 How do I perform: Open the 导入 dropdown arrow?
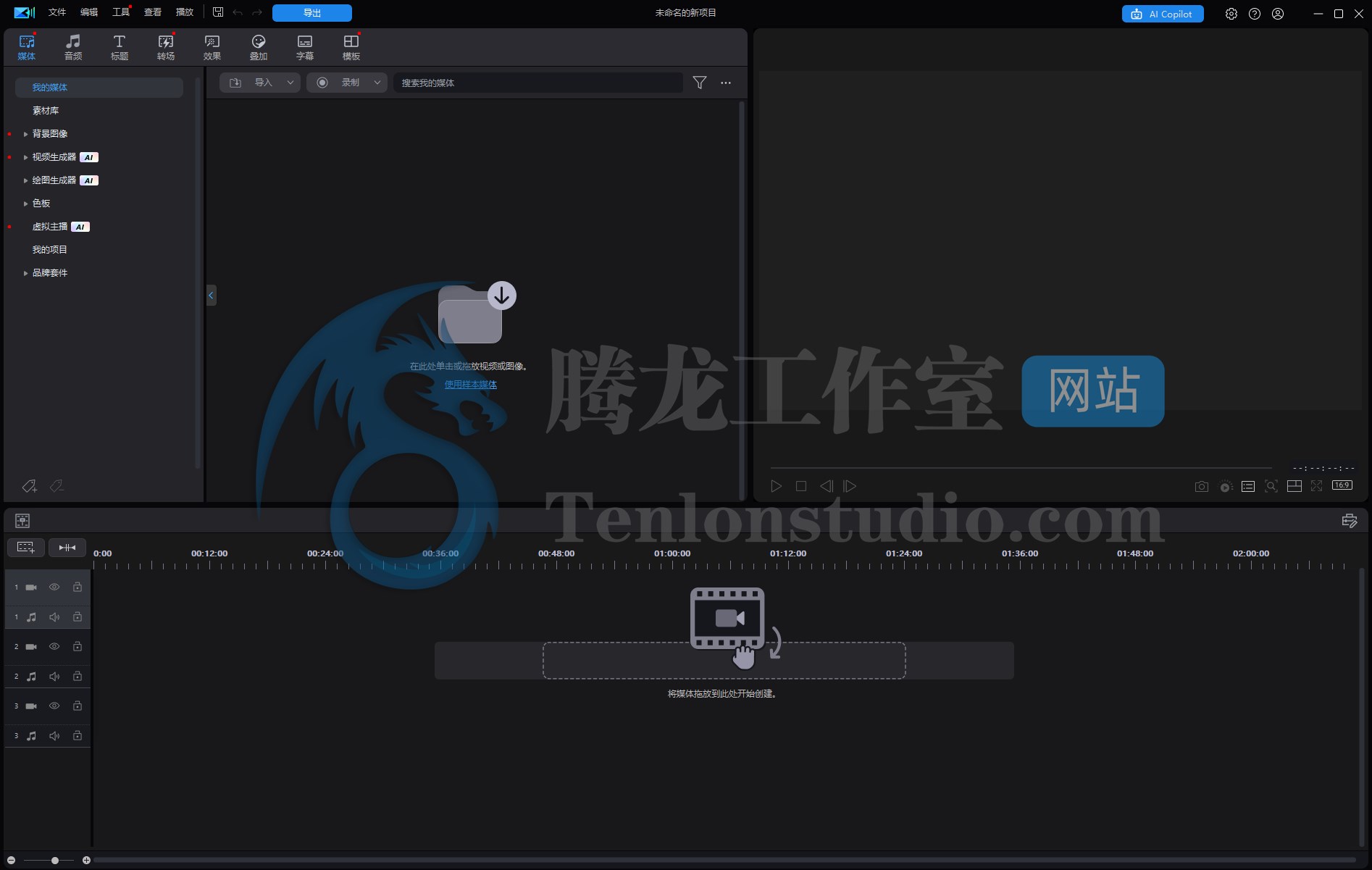point(290,83)
